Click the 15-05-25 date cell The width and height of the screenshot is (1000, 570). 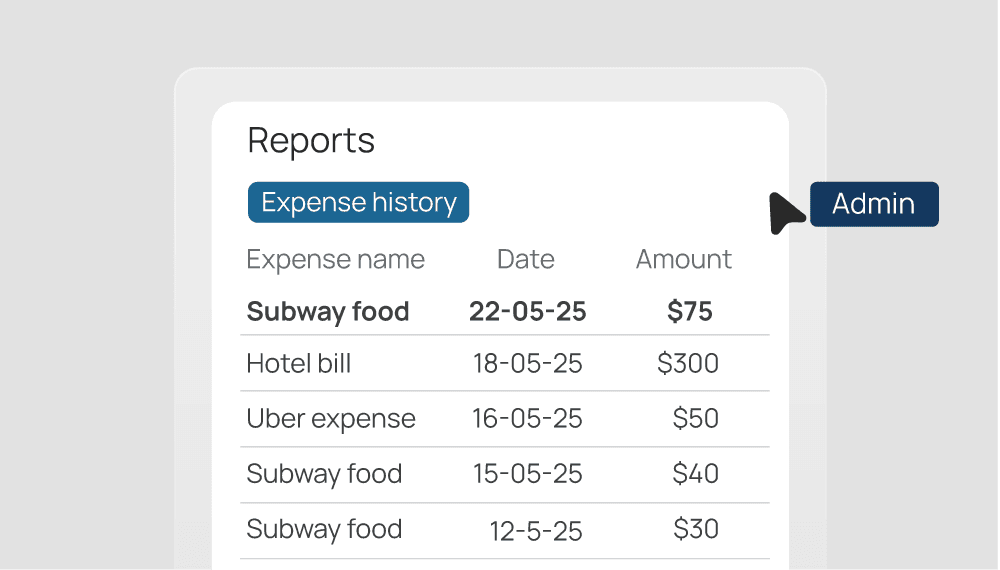(x=528, y=474)
